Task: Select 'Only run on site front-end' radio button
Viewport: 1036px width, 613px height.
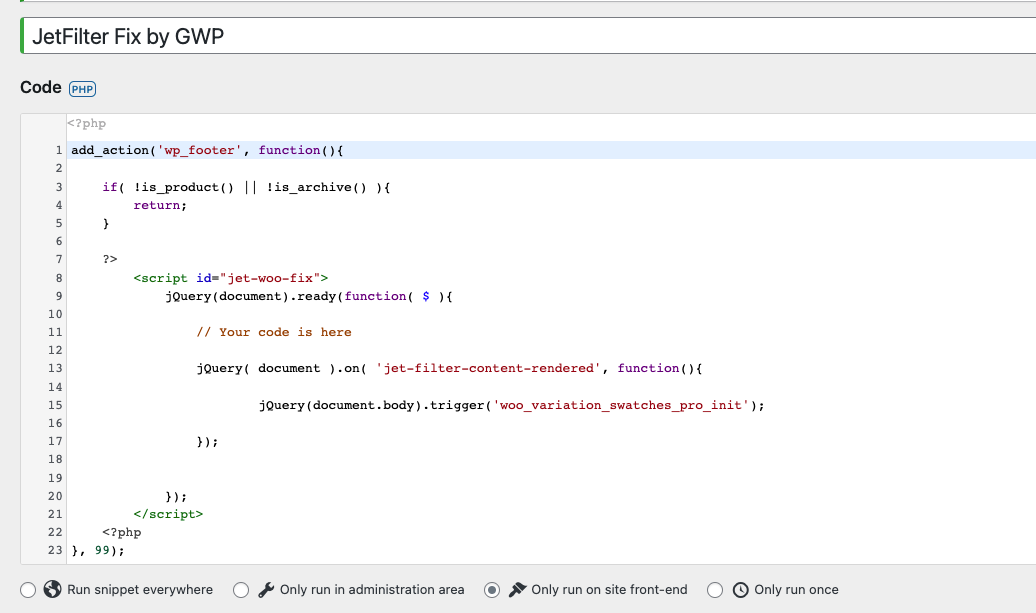Action: (x=492, y=590)
